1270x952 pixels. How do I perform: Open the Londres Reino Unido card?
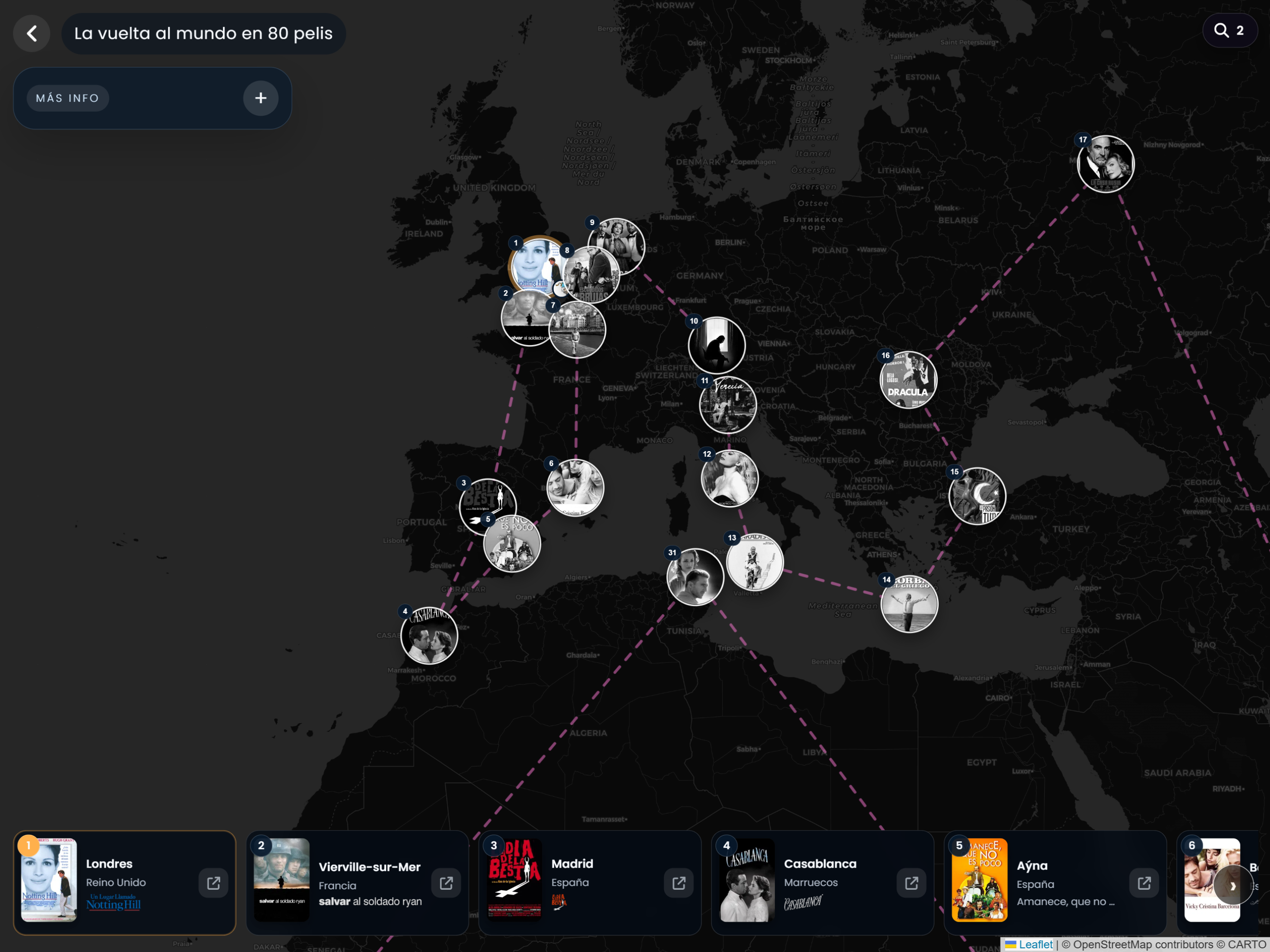point(125,882)
